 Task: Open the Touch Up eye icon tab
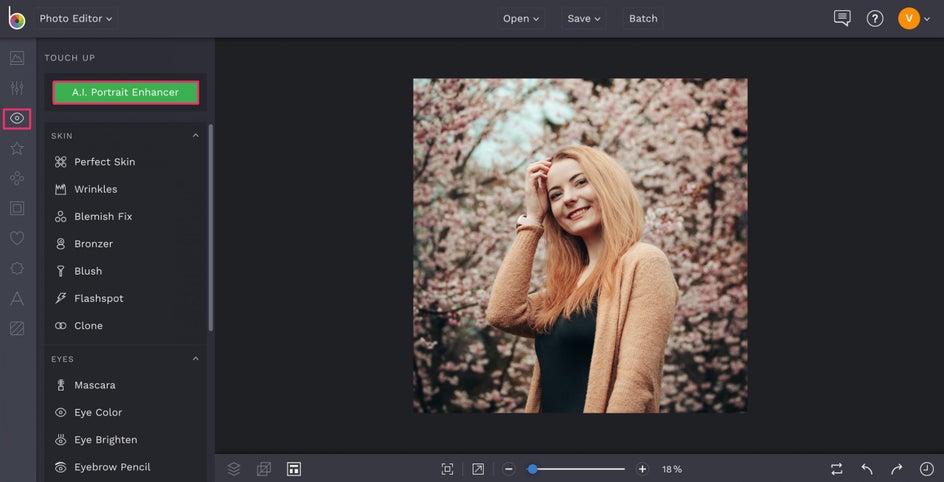click(17, 118)
